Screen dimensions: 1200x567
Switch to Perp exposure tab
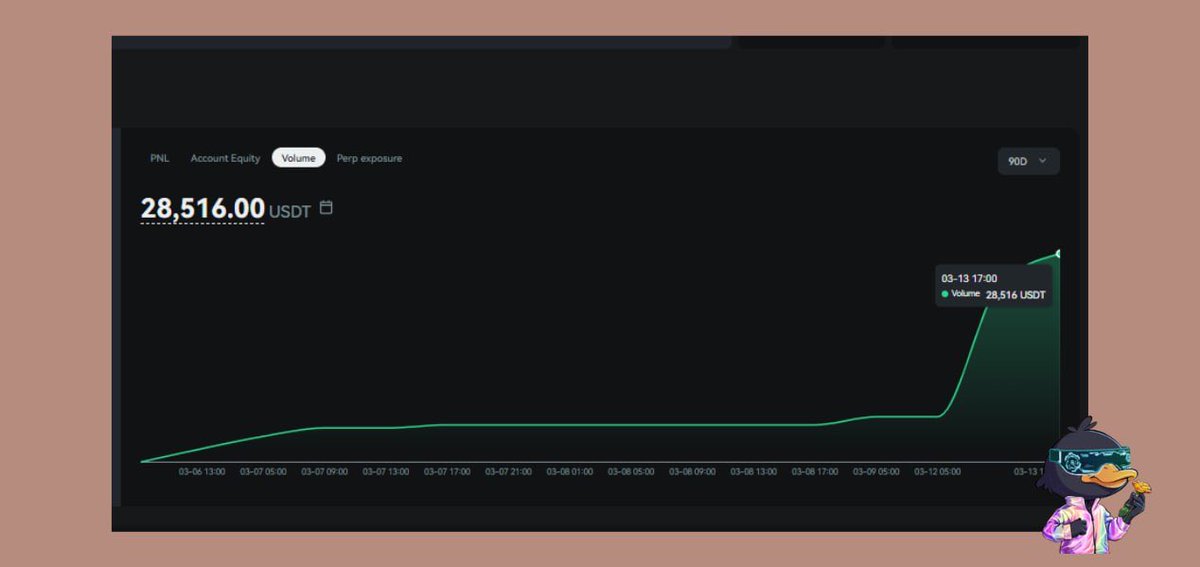tap(369, 158)
